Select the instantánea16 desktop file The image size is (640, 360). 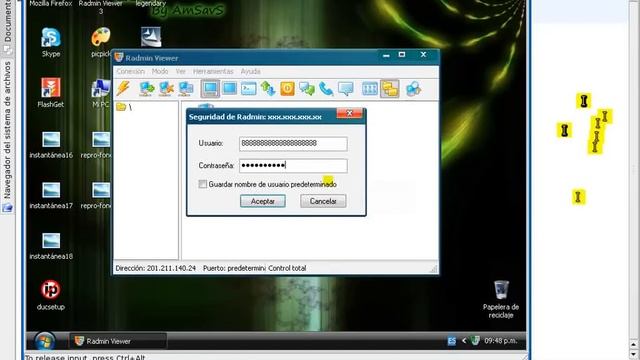coord(51,144)
